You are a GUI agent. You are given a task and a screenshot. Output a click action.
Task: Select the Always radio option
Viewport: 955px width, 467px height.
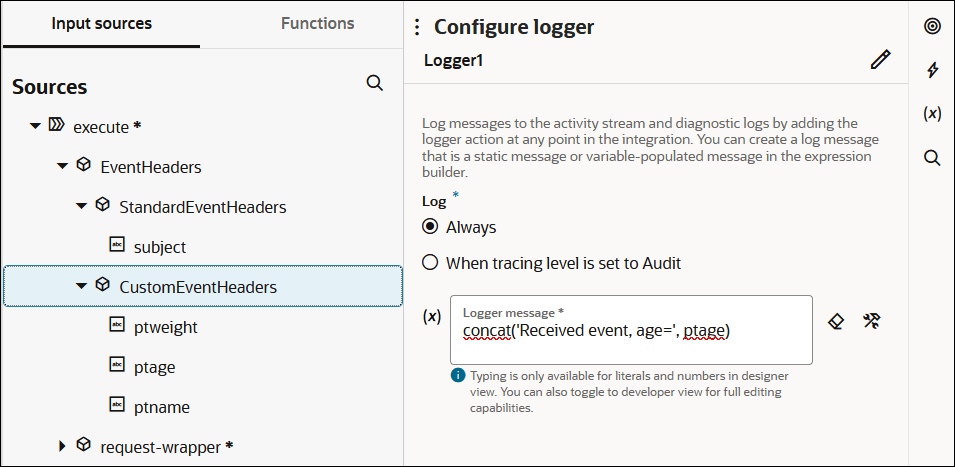431,227
